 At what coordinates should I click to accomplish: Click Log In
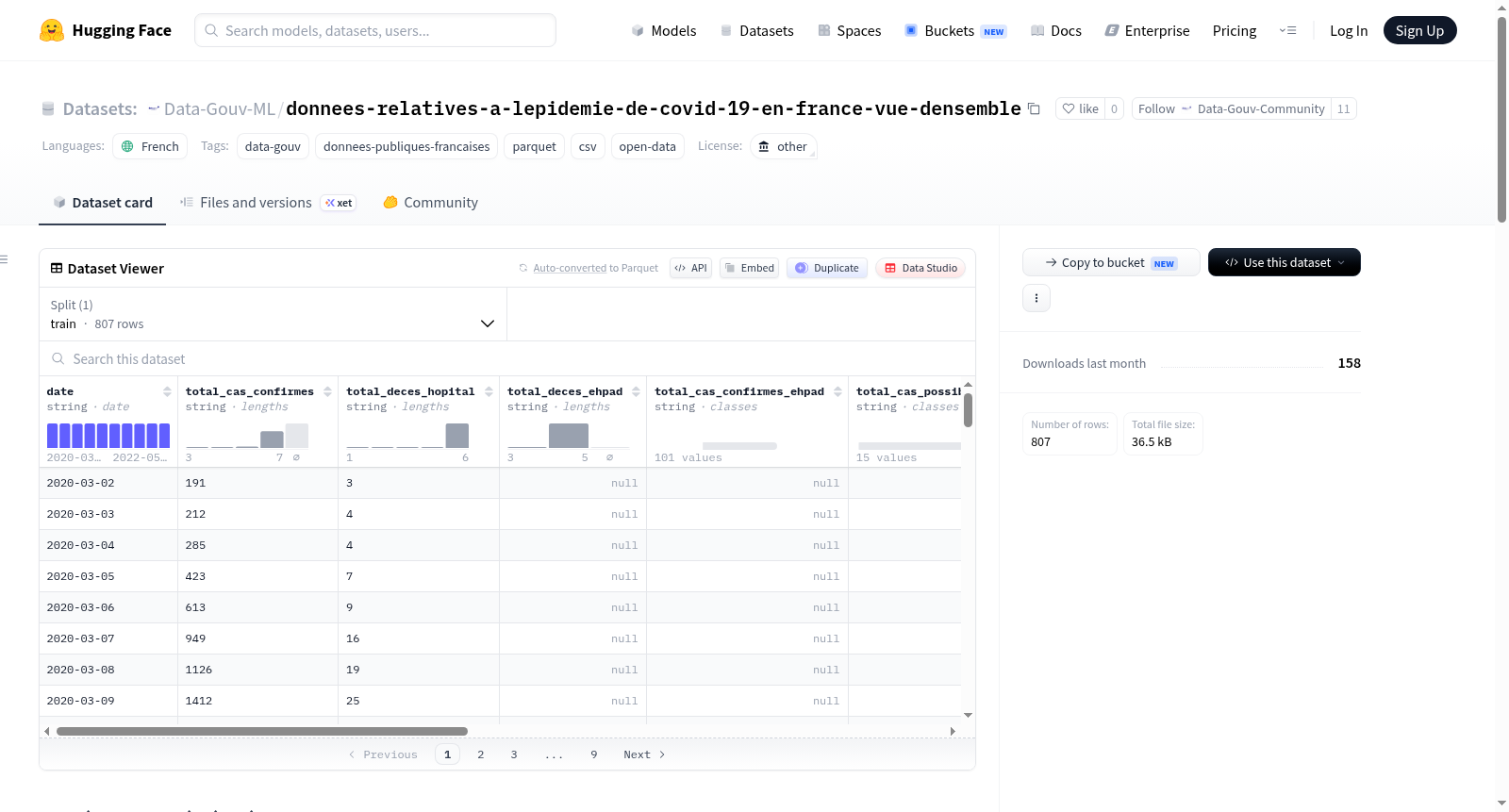coord(1349,30)
